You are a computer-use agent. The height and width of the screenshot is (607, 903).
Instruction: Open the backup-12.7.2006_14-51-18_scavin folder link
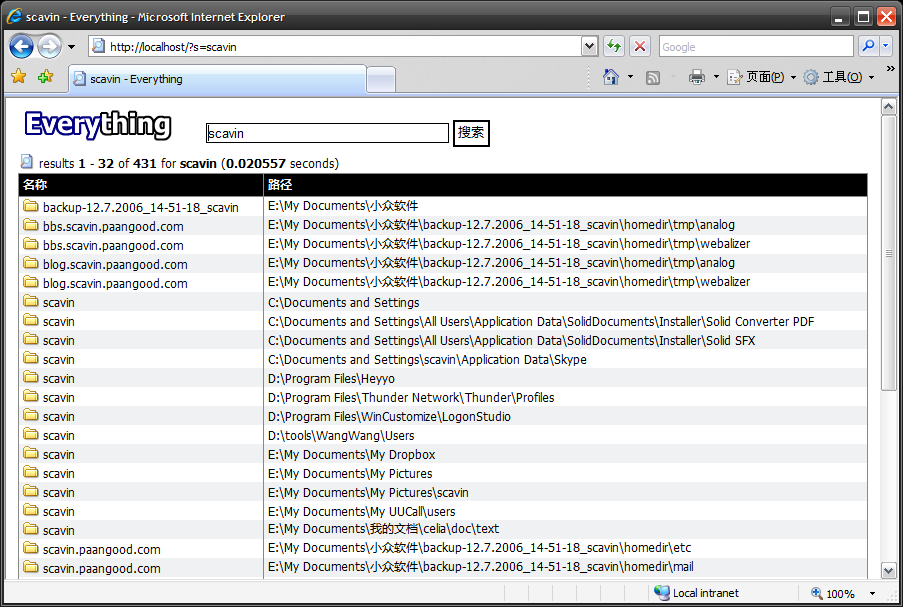(141, 207)
